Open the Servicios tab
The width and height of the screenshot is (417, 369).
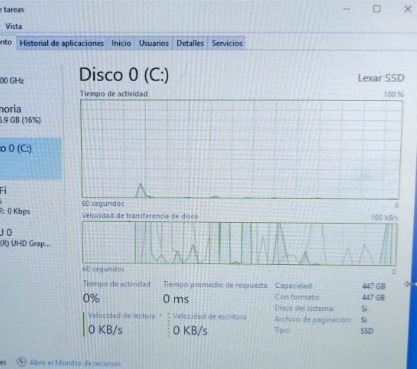coord(227,43)
